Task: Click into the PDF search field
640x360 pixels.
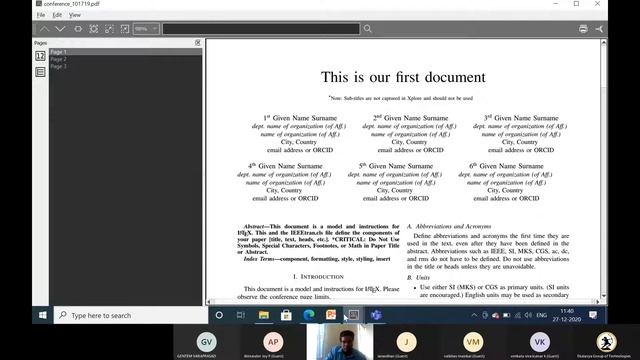Action: click(261, 29)
